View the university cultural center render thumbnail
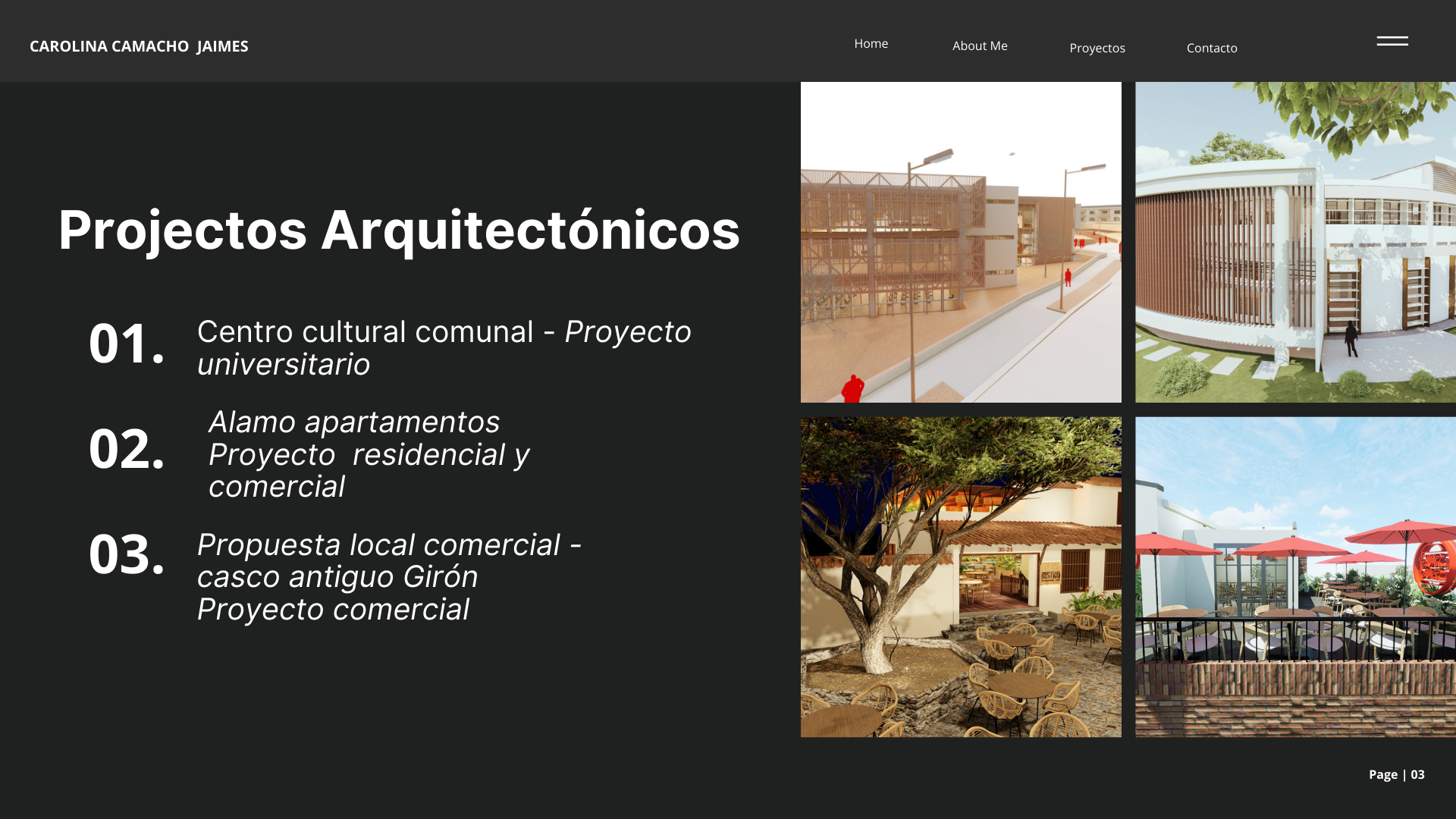 (961, 241)
